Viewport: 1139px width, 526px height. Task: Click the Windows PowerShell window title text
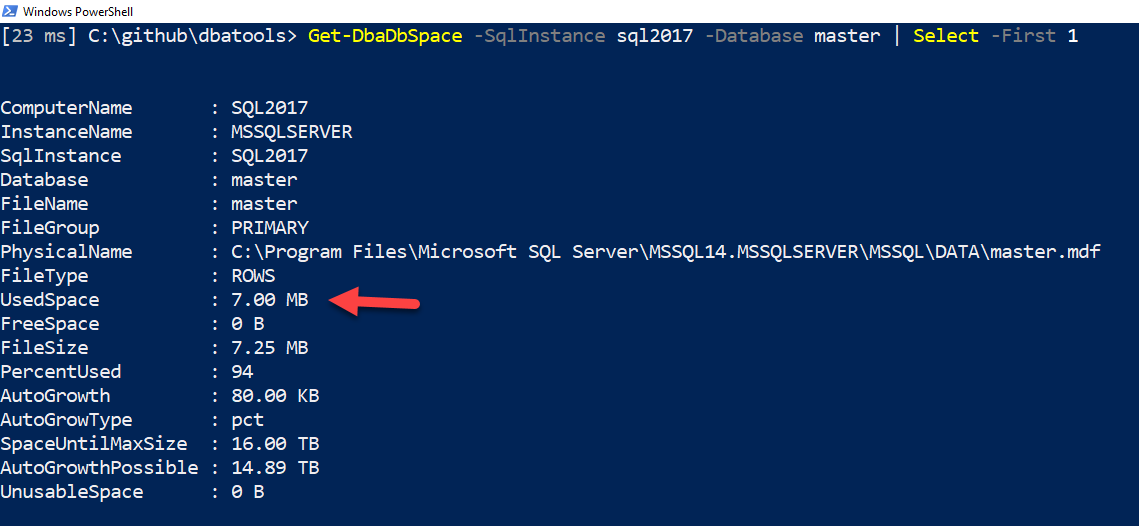[77, 11]
